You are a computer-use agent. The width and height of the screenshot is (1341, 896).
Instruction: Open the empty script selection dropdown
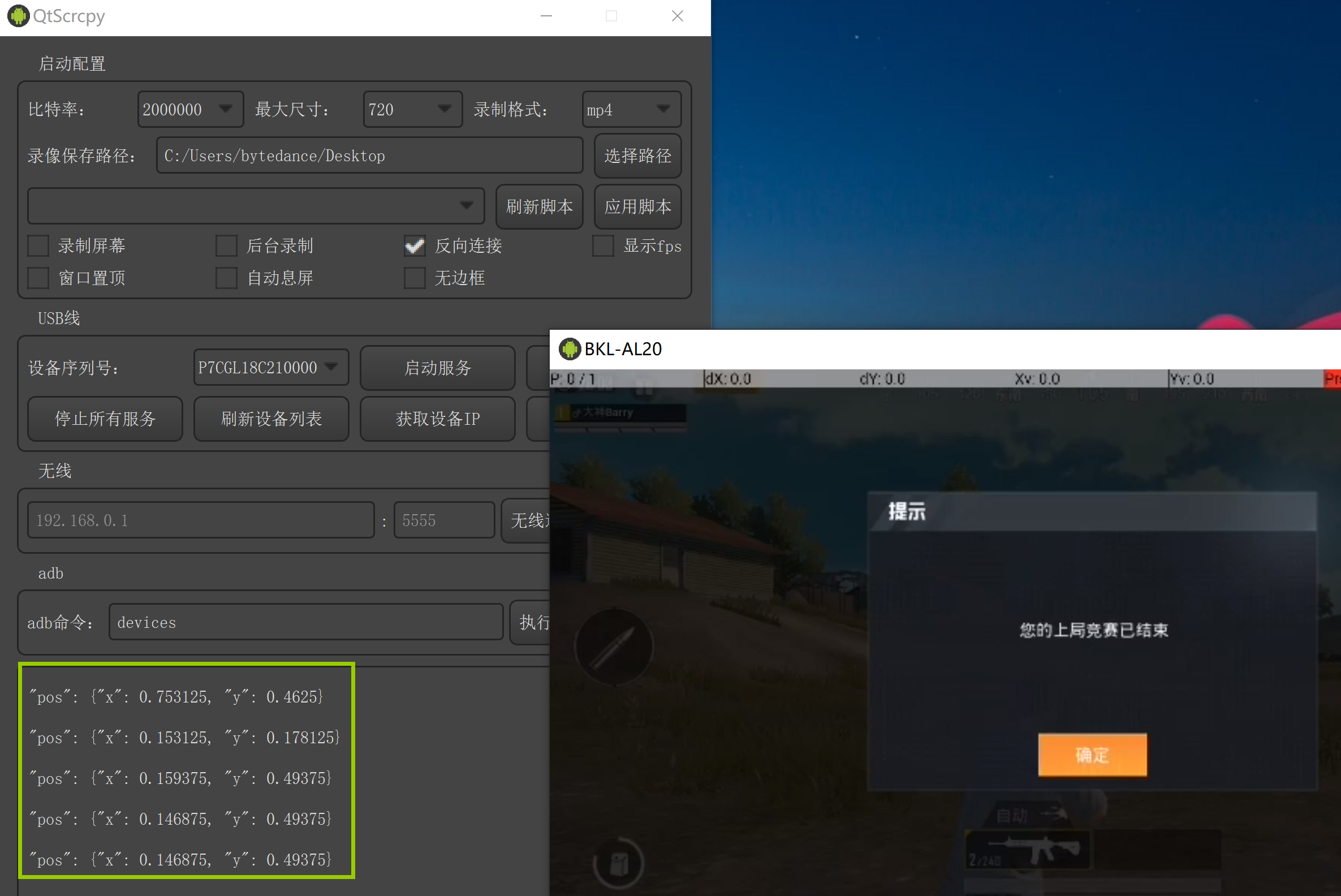pyautogui.click(x=256, y=206)
